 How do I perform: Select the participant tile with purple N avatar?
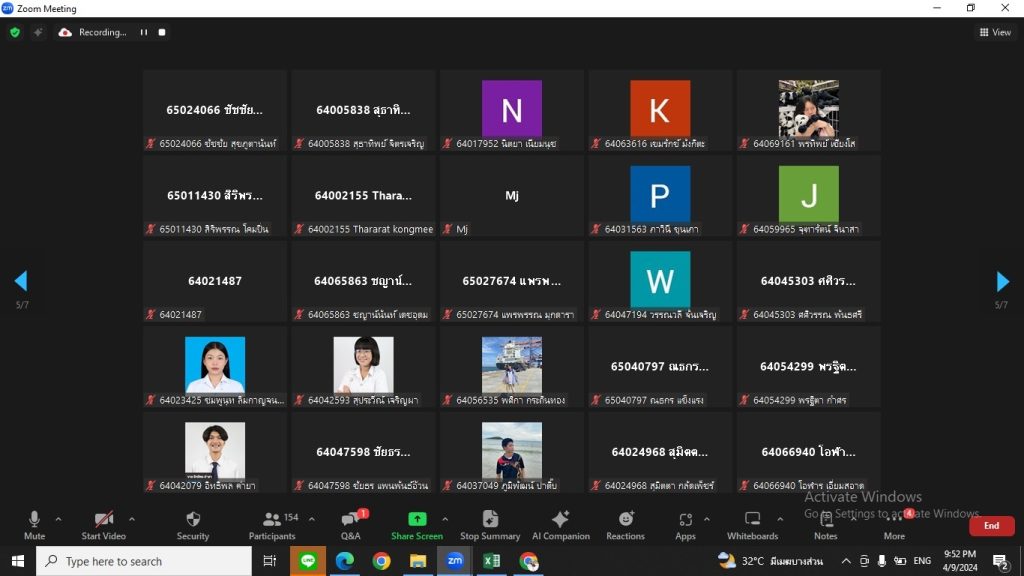(511, 110)
